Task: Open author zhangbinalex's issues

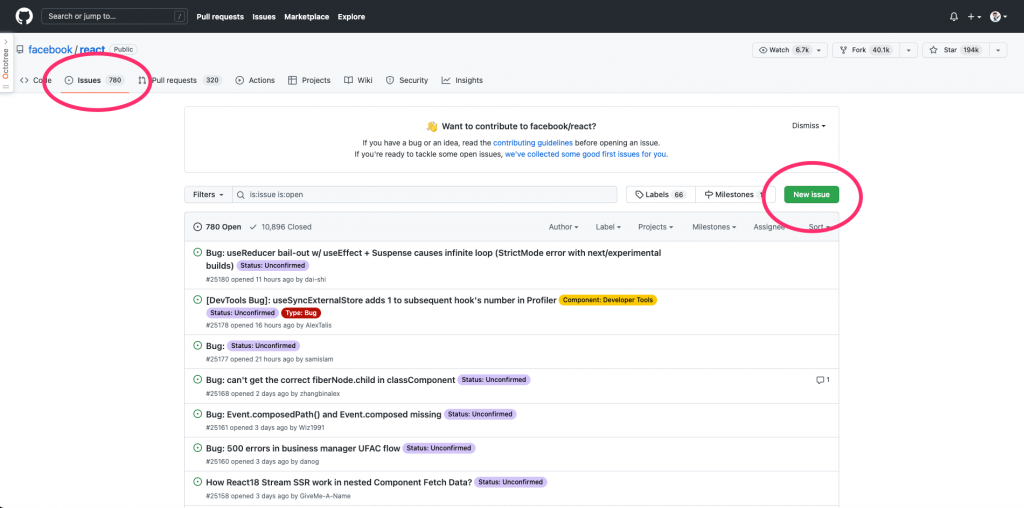Action: pyautogui.click(x=319, y=394)
